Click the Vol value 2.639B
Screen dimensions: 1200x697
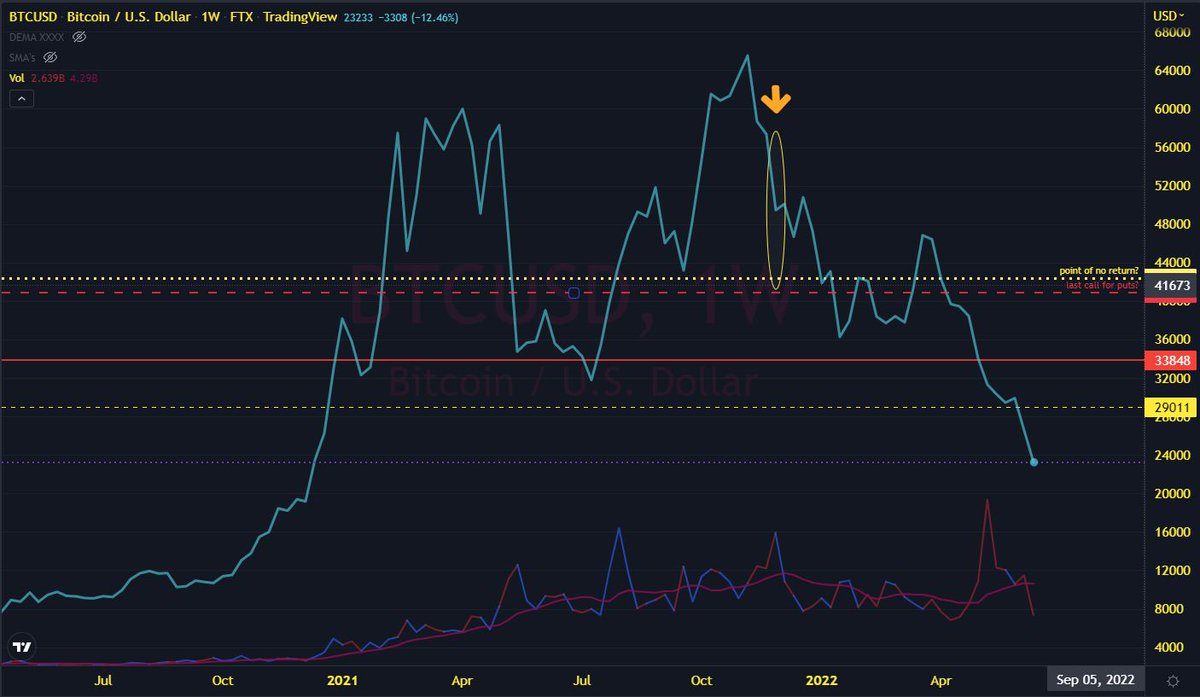coord(49,77)
